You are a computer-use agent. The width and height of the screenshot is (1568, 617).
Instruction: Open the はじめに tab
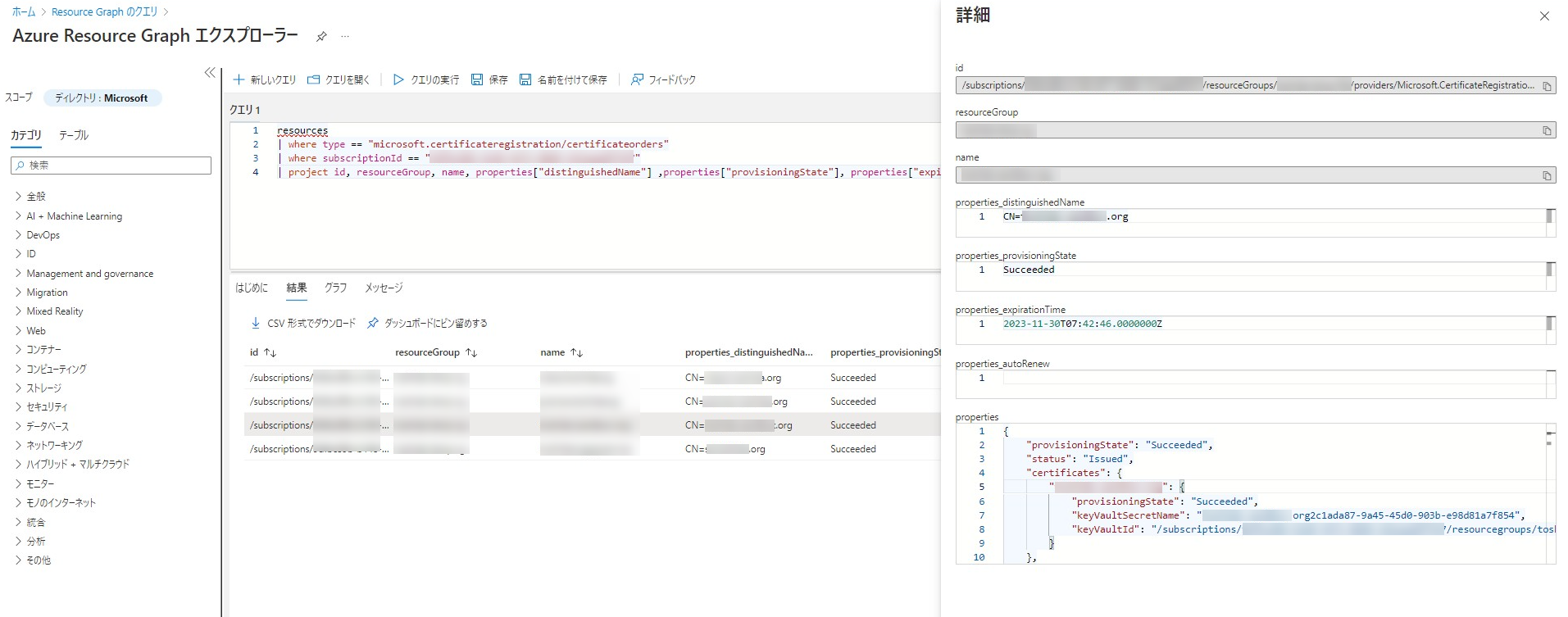(252, 288)
